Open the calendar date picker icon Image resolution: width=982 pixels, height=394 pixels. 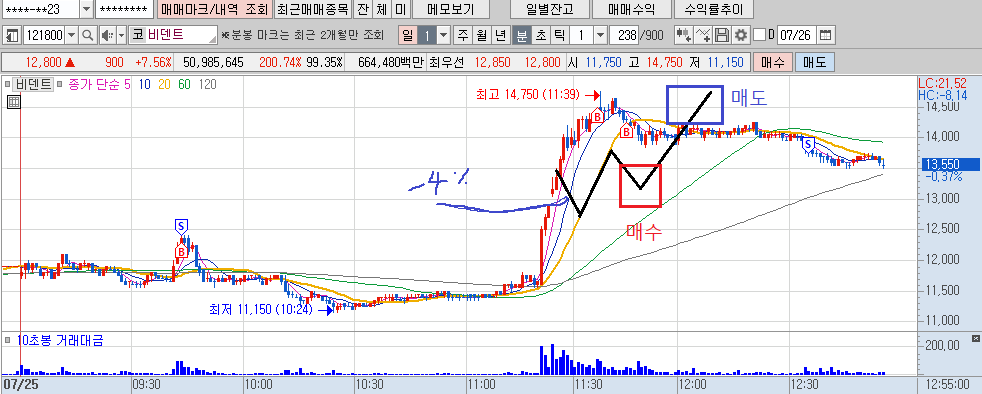[827, 35]
